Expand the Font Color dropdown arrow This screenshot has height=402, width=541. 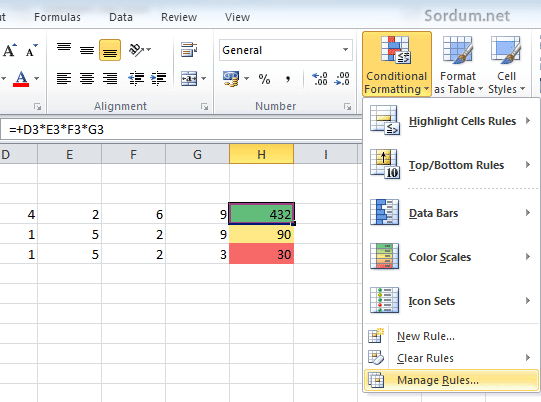[x=37, y=79]
